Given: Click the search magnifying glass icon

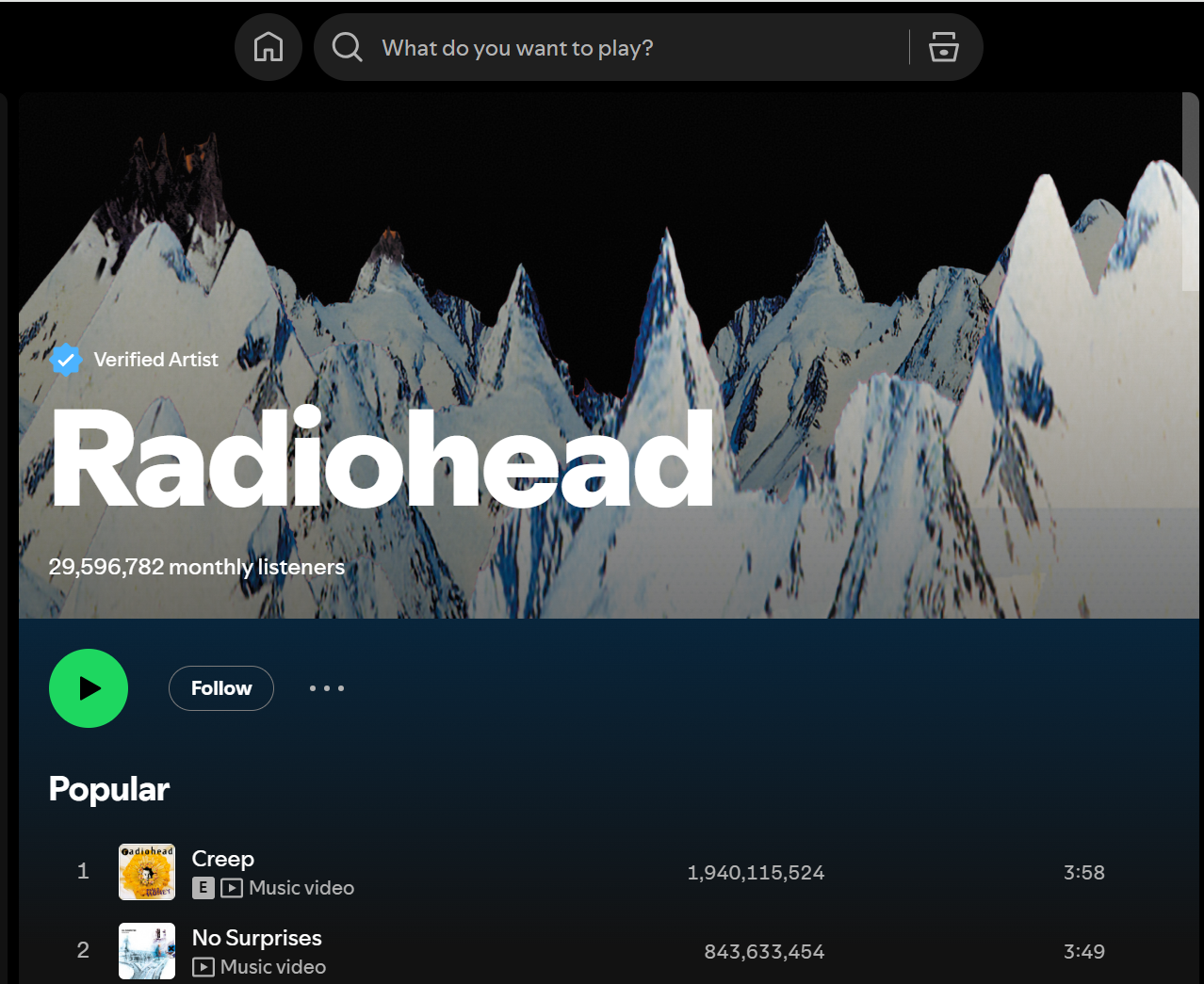Looking at the screenshot, I should click(x=347, y=47).
